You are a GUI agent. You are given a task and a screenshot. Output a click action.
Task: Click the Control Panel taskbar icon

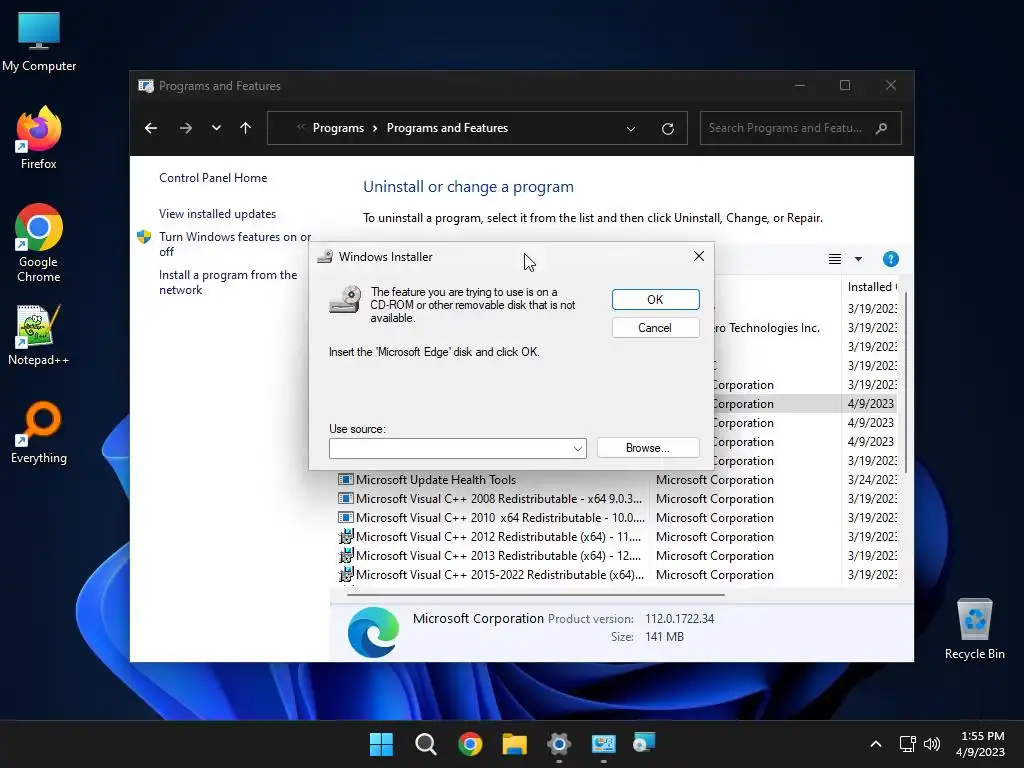tap(603, 744)
